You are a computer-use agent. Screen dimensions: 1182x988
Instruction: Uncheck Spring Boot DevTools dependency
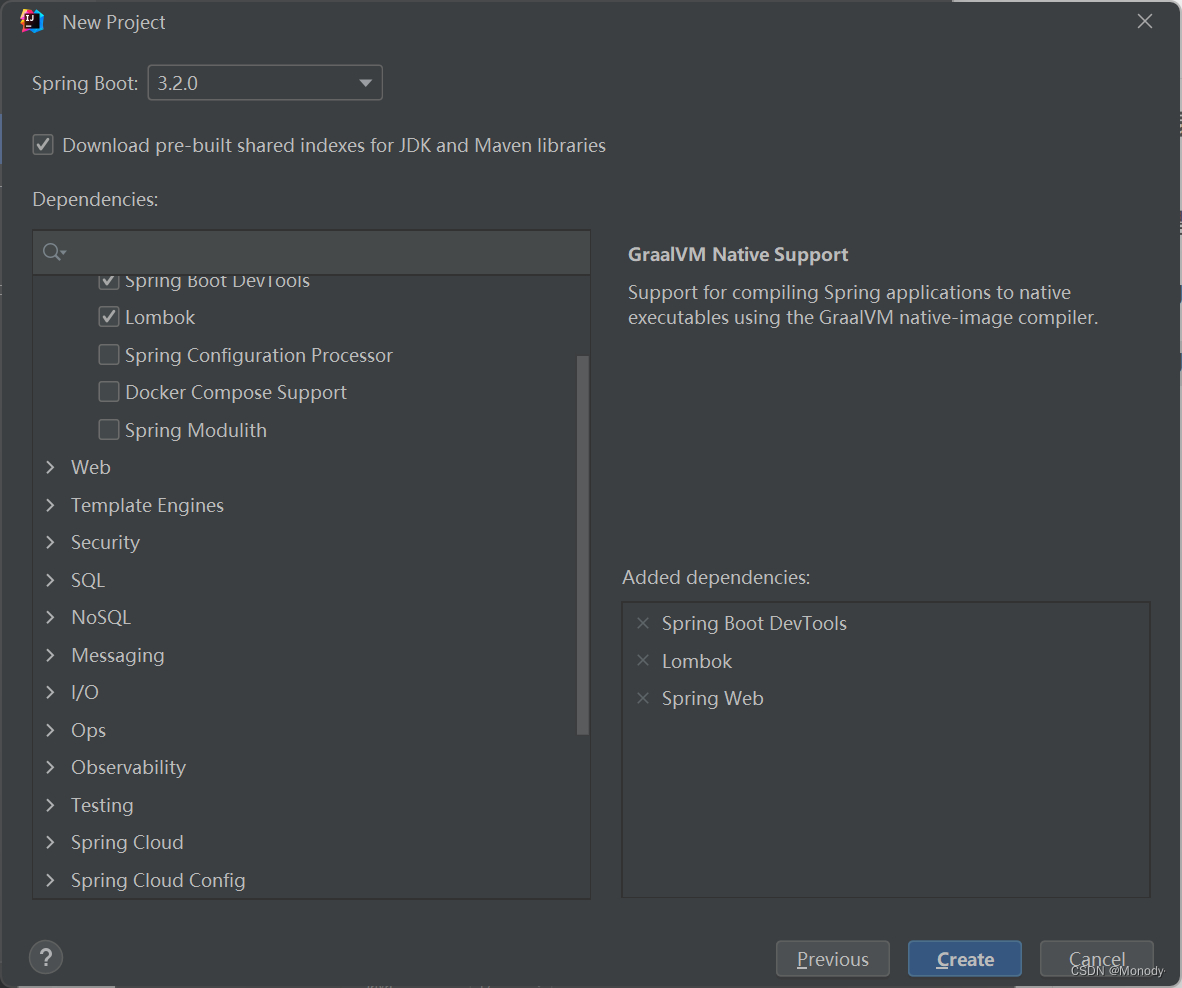coord(109,282)
